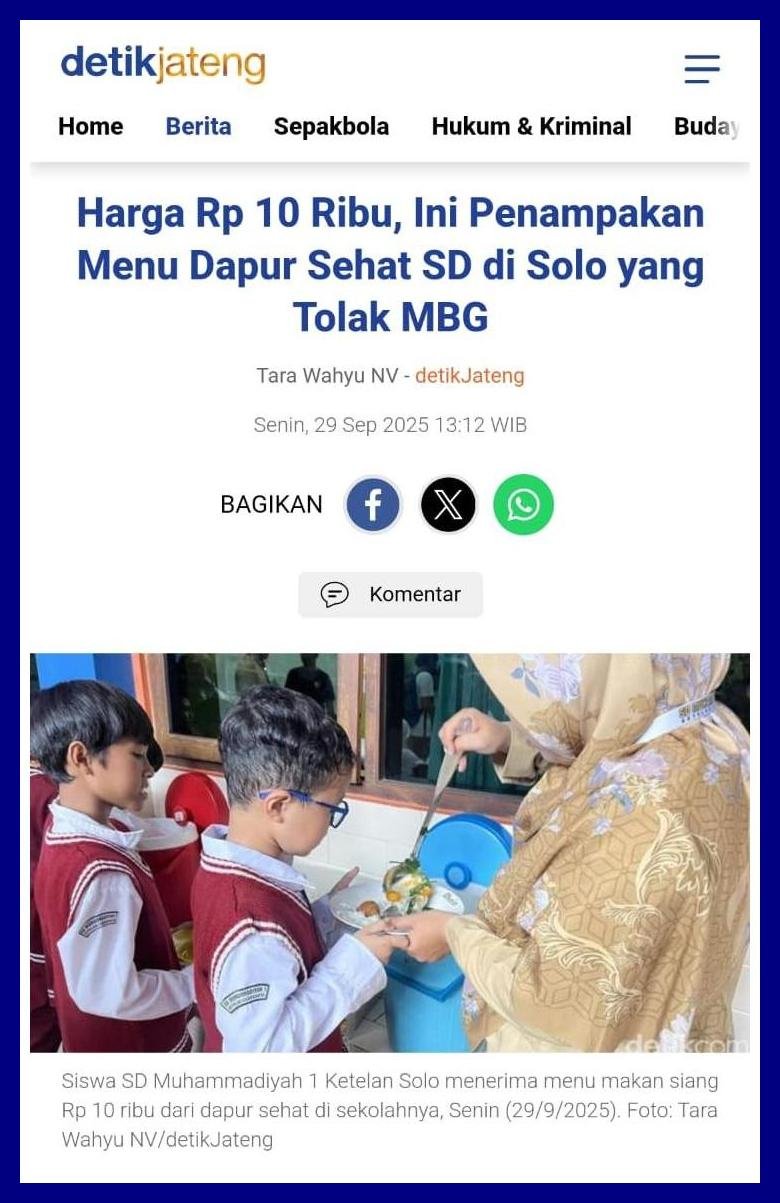Image resolution: width=780 pixels, height=1203 pixels.
Task: Share article on X
Action: [x=448, y=505]
